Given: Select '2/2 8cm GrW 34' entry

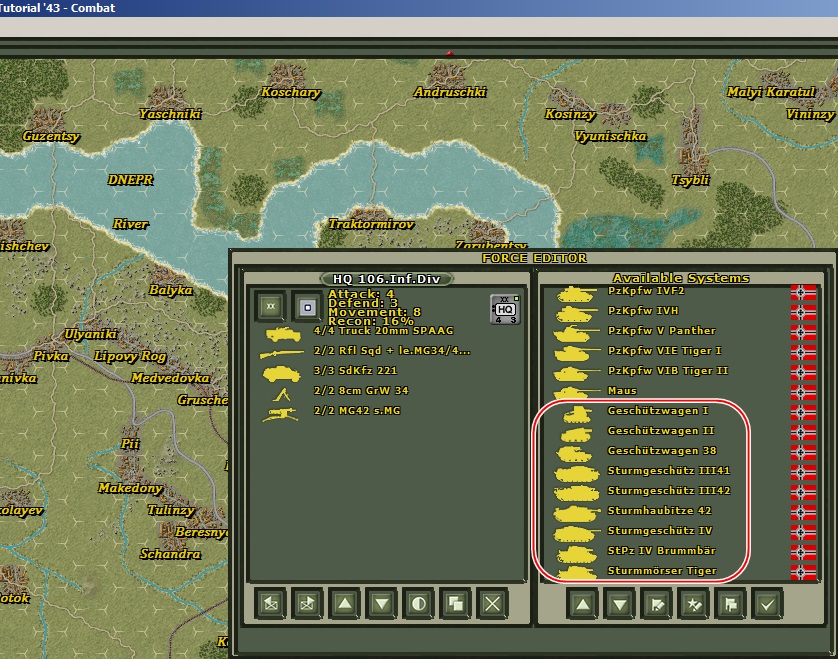Looking at the screenshot, I should tap(361, 391).
